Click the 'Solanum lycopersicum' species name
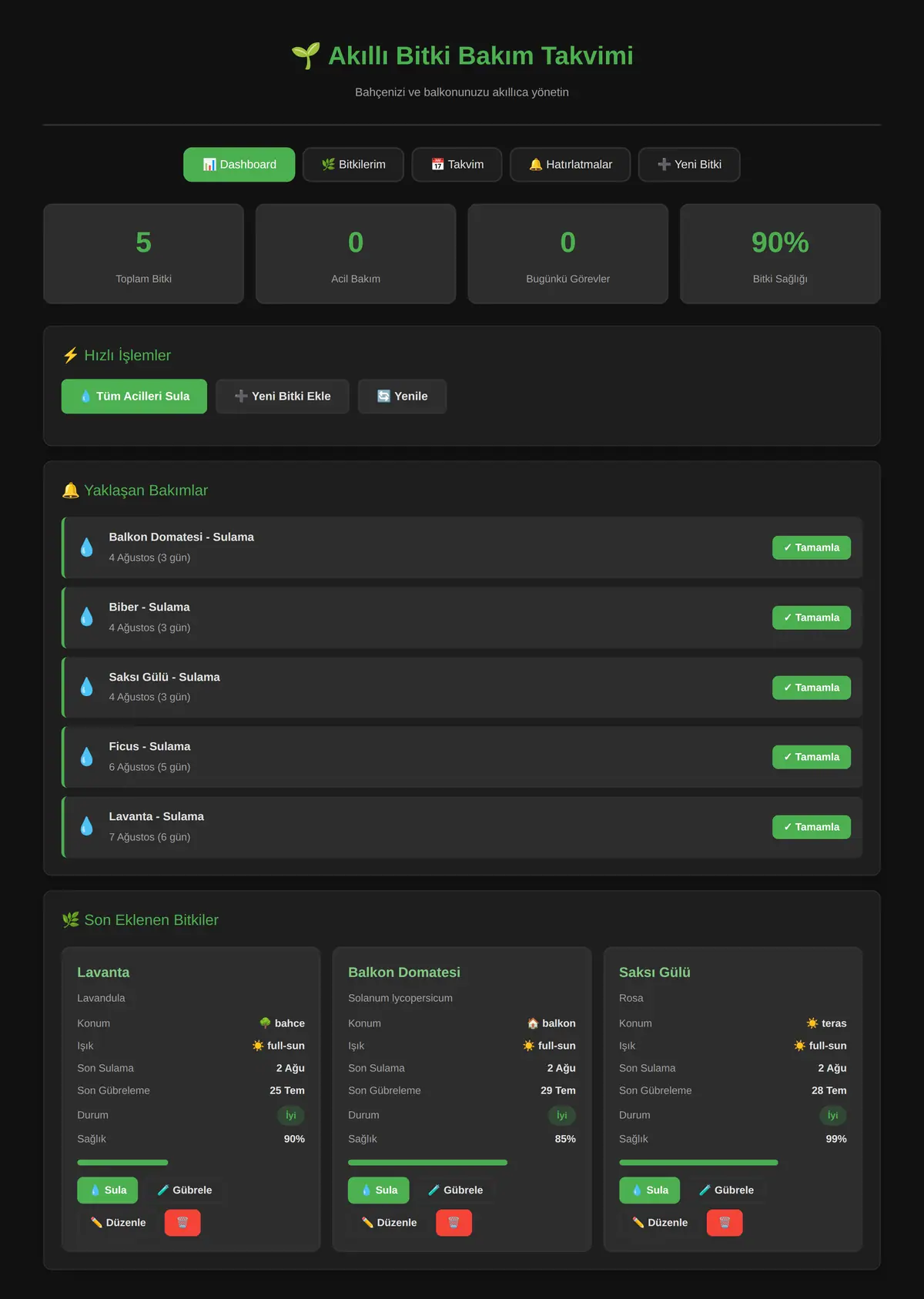This screenshot has height=1299, width=924. [400, 998]
